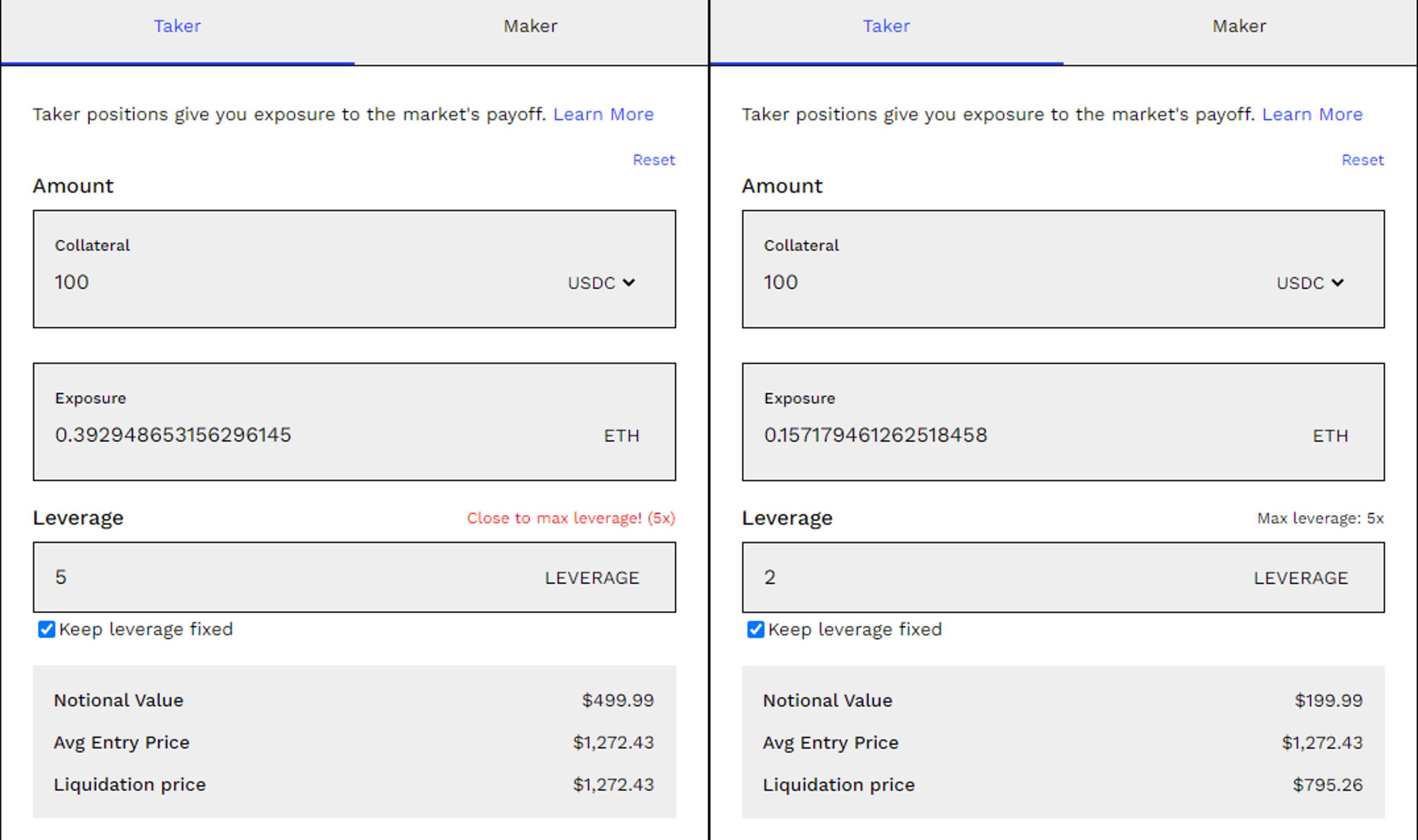Focus the Leverage input showing 5
This screenshot has width=1418, height=840.
point(283,577)
